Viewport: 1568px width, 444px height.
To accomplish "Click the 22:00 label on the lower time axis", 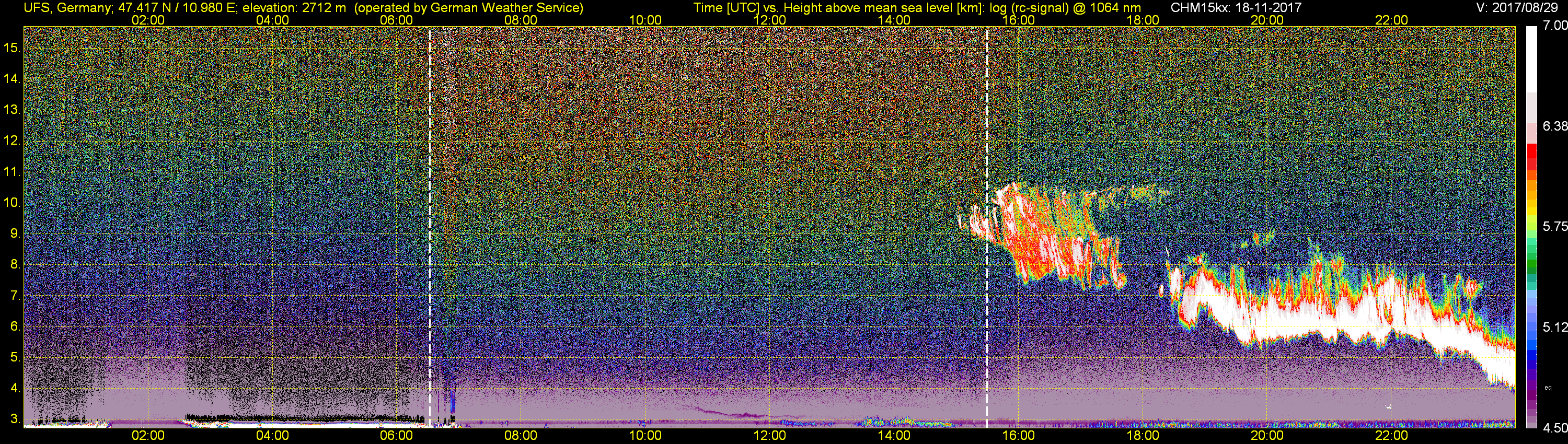I will click(1391, 436).
